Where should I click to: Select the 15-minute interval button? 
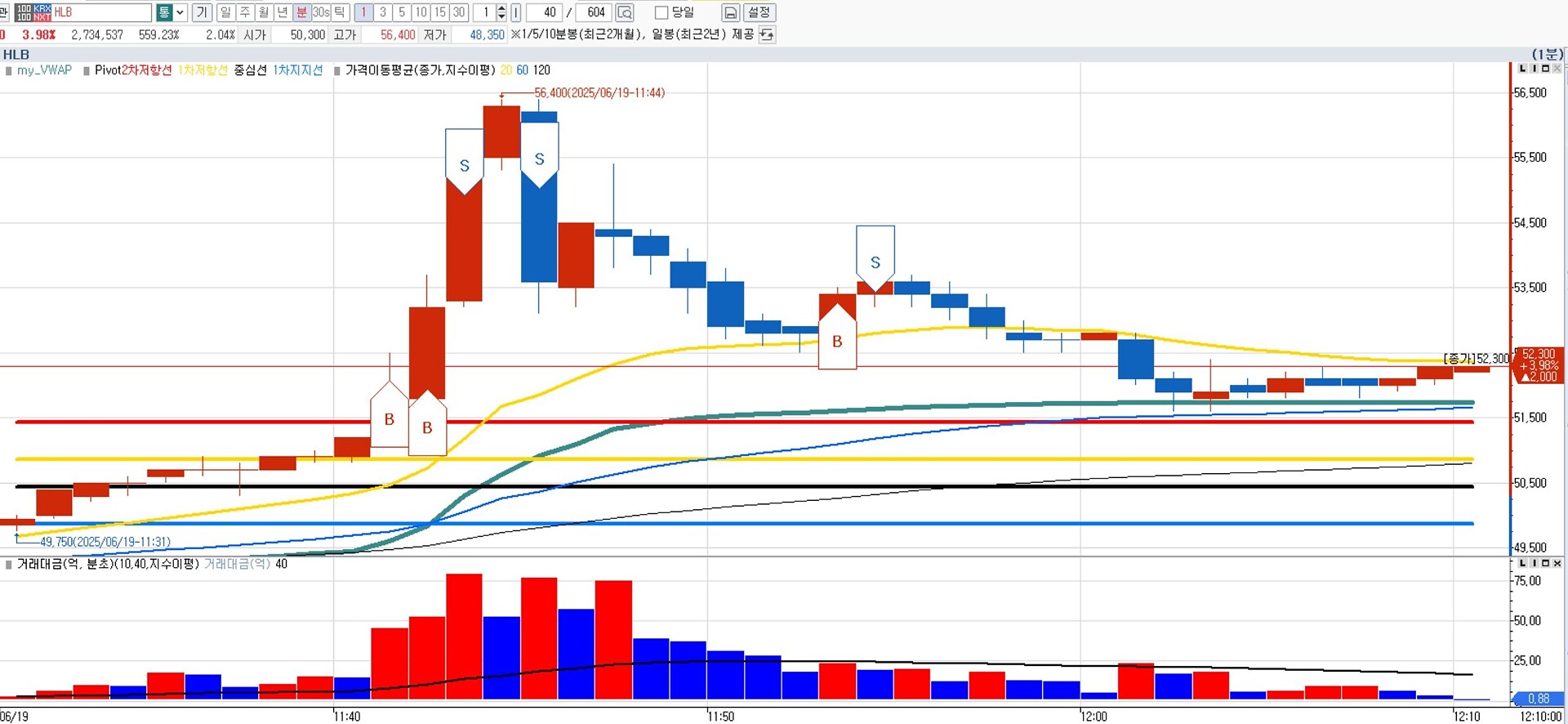[x=439, y=12]
